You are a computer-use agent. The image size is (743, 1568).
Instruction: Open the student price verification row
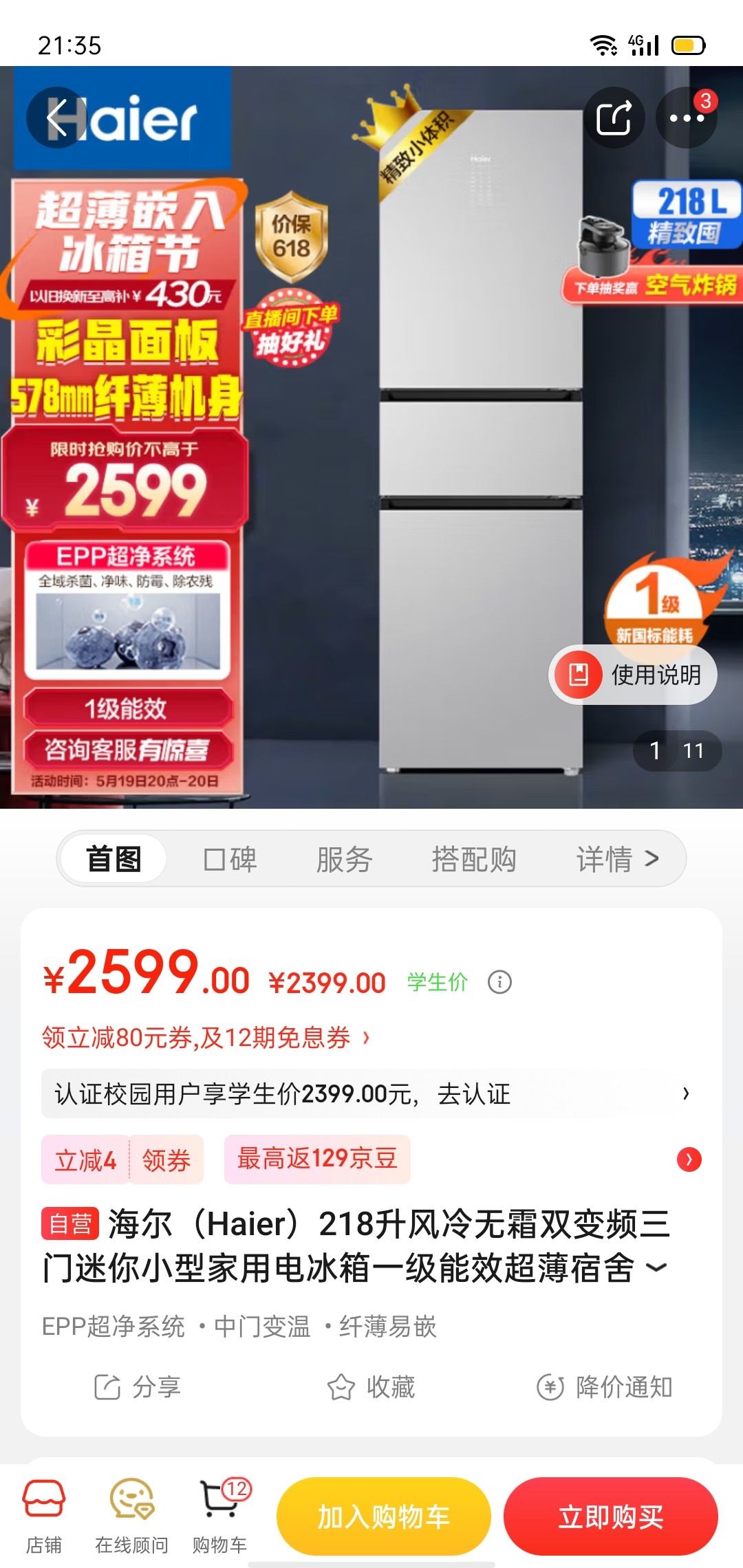tap(371, 1093)
